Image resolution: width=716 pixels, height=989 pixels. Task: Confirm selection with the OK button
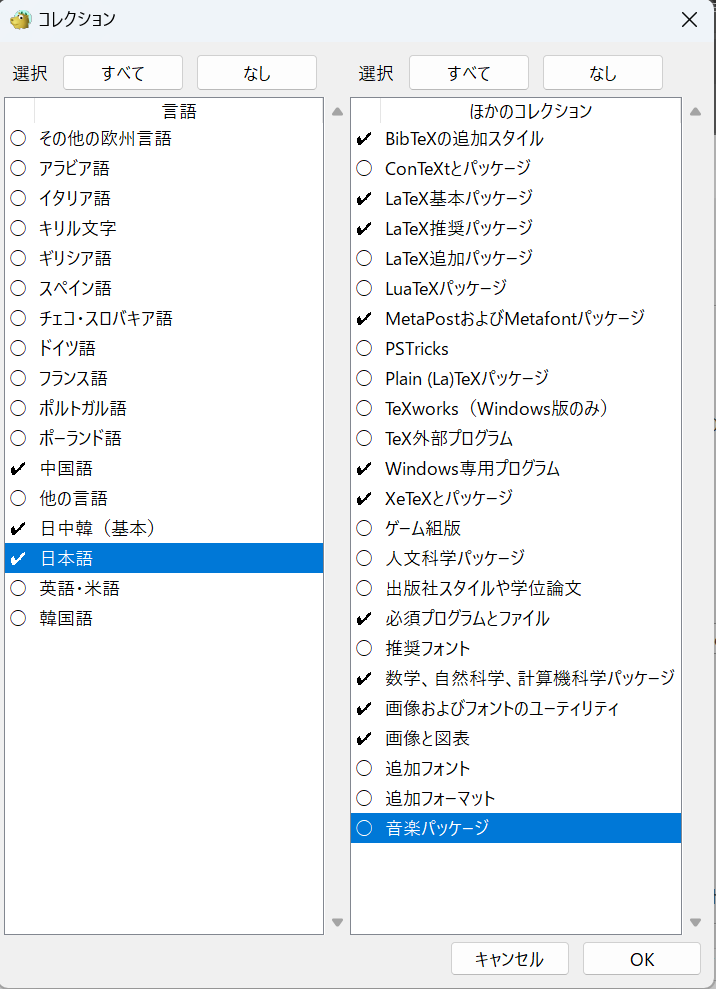tap(641, 958)
